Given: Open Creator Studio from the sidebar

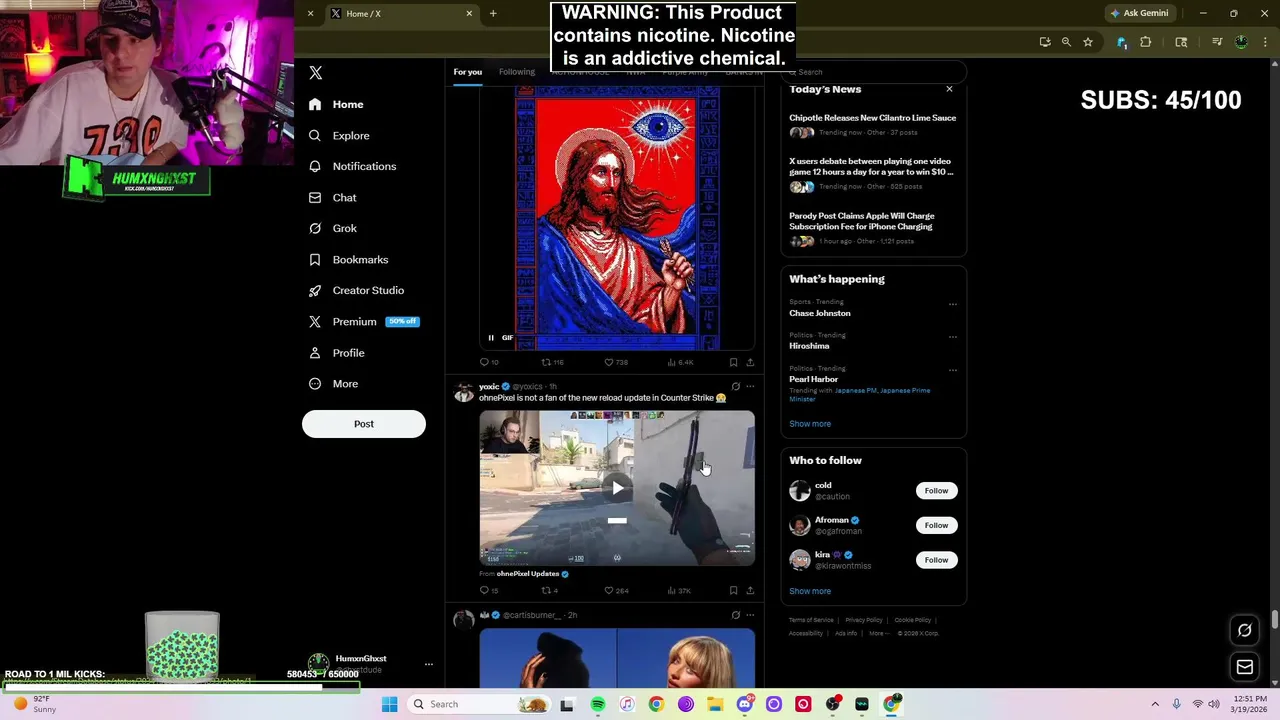Looking at the screenshot, I should click(x=357, y=290).
